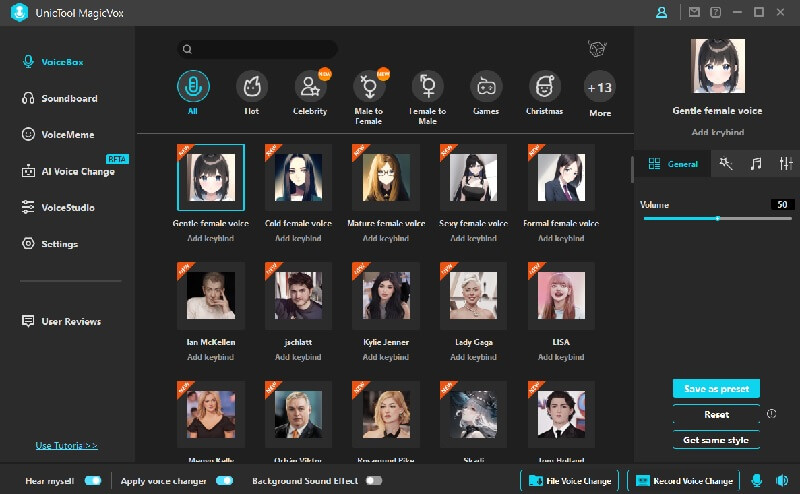Click the random voice dice icon
The height and width of the screenshot is (494, 800).
598,49
